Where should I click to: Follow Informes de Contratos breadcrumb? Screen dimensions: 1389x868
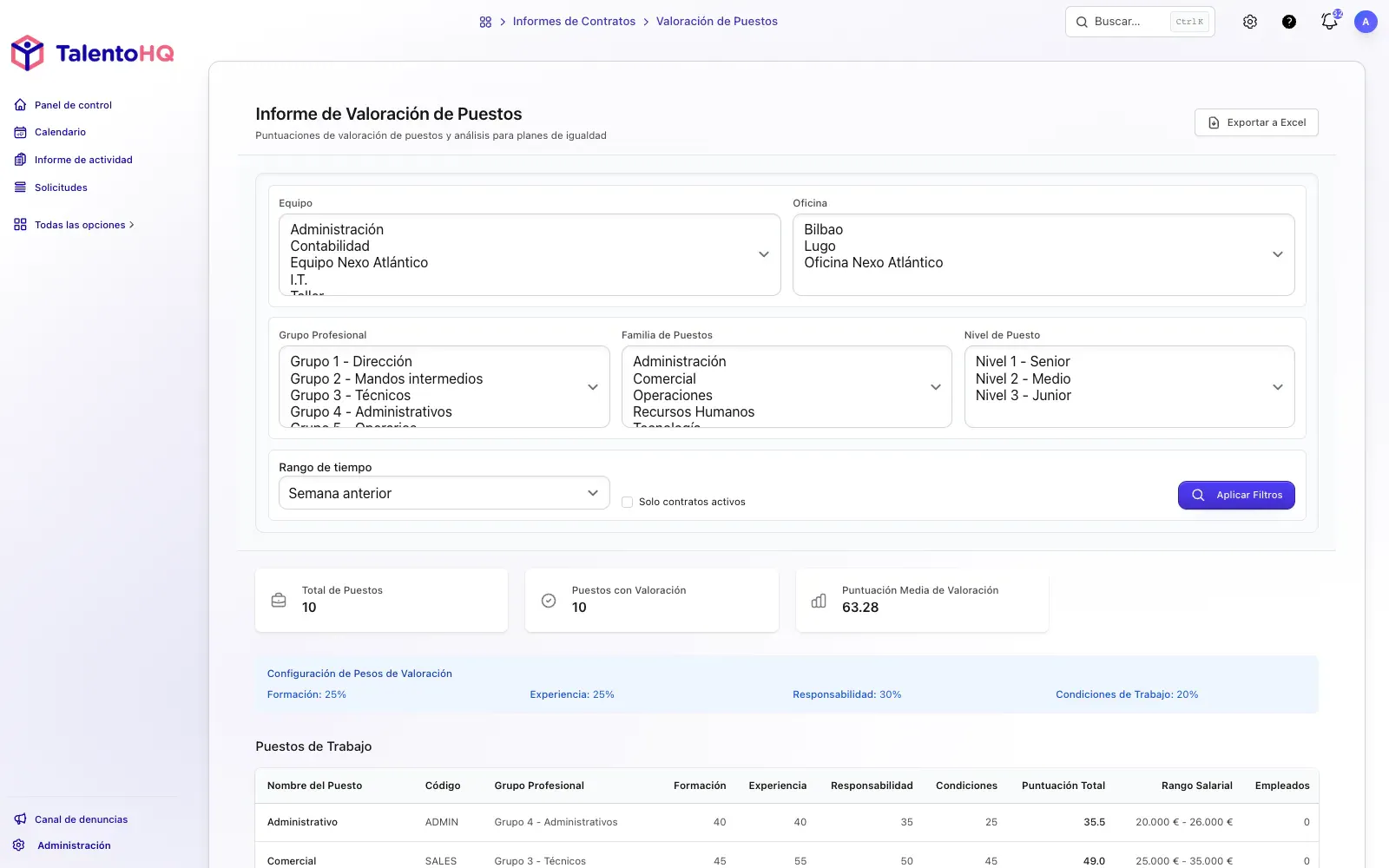pos(574,22)
